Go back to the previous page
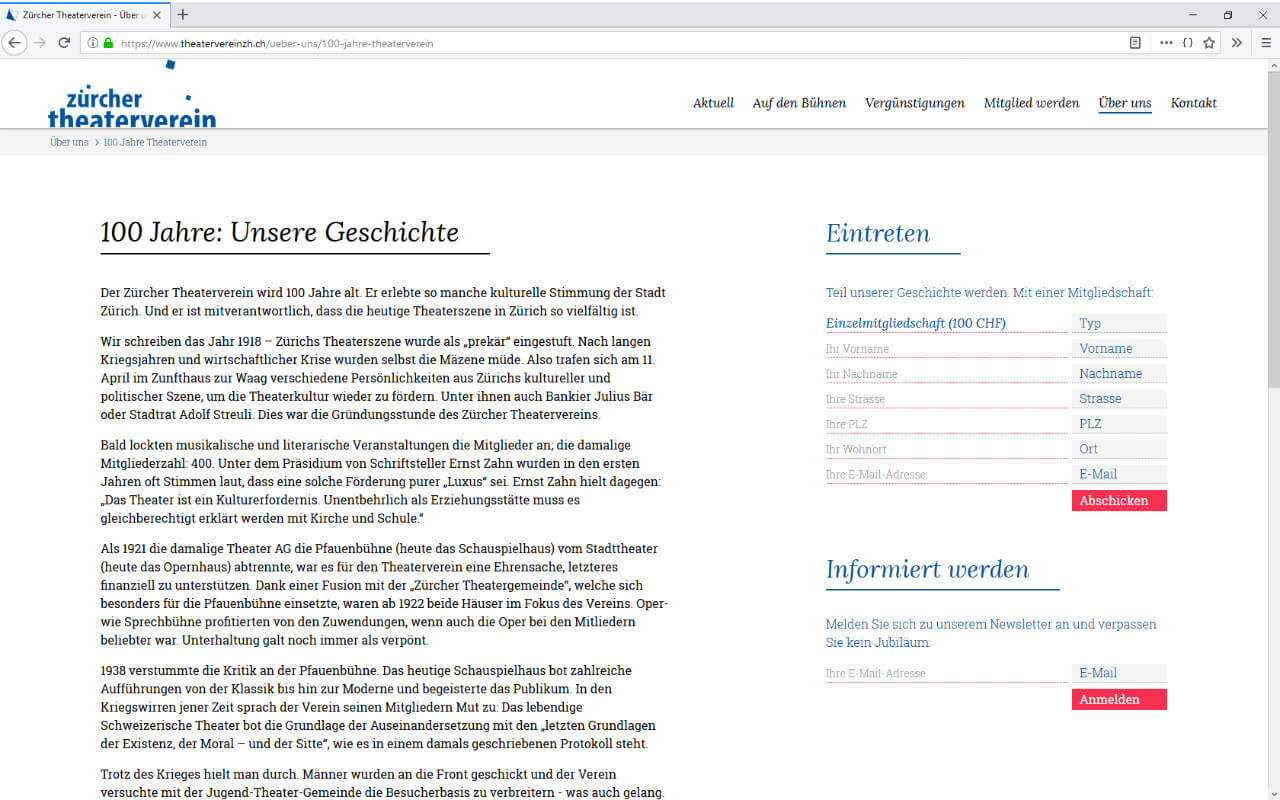 tap(15, 43)
